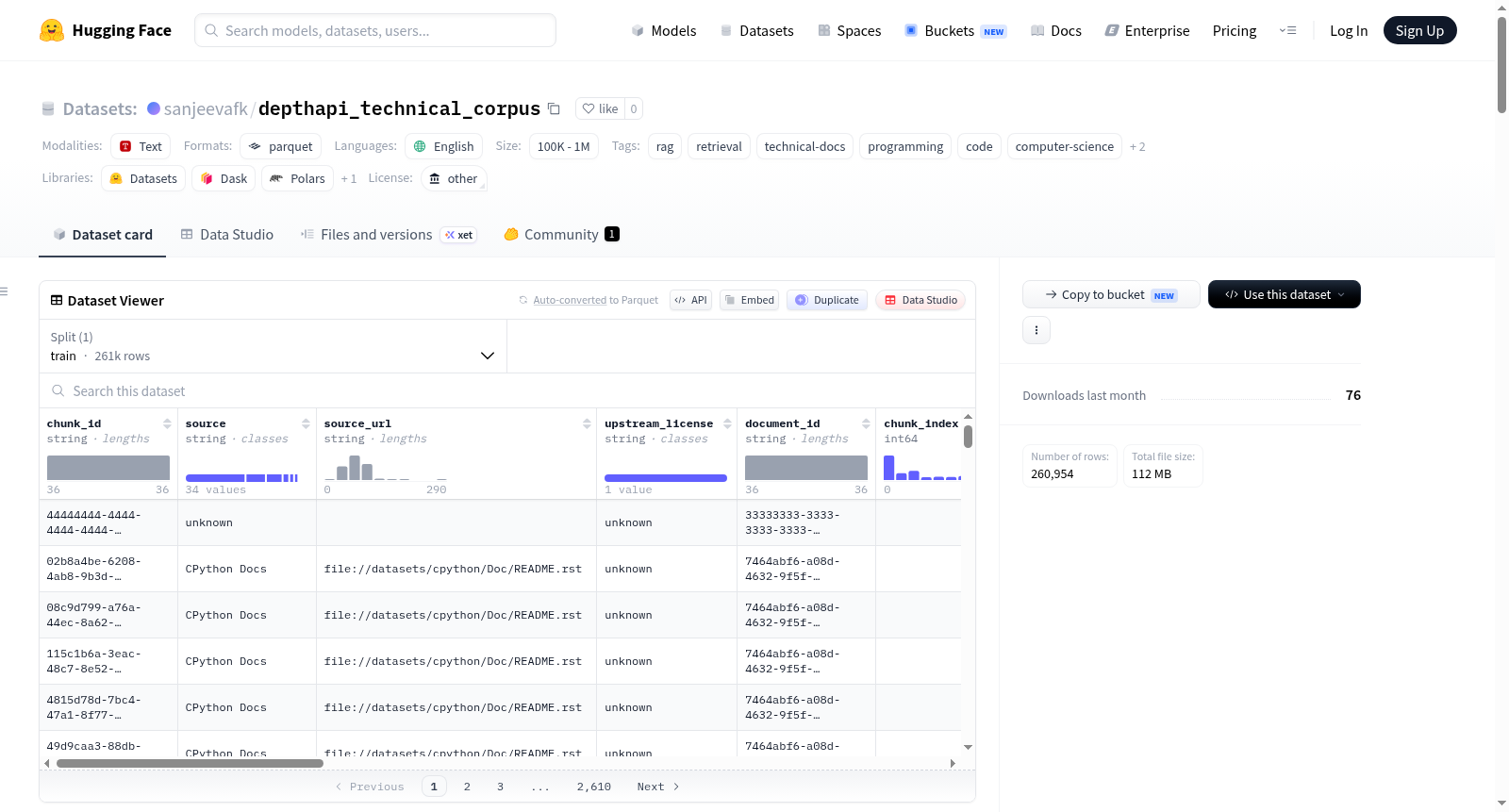The image size is (1509, 812).
Task: Click the Sign Up button
Action: coord(1420,30)
